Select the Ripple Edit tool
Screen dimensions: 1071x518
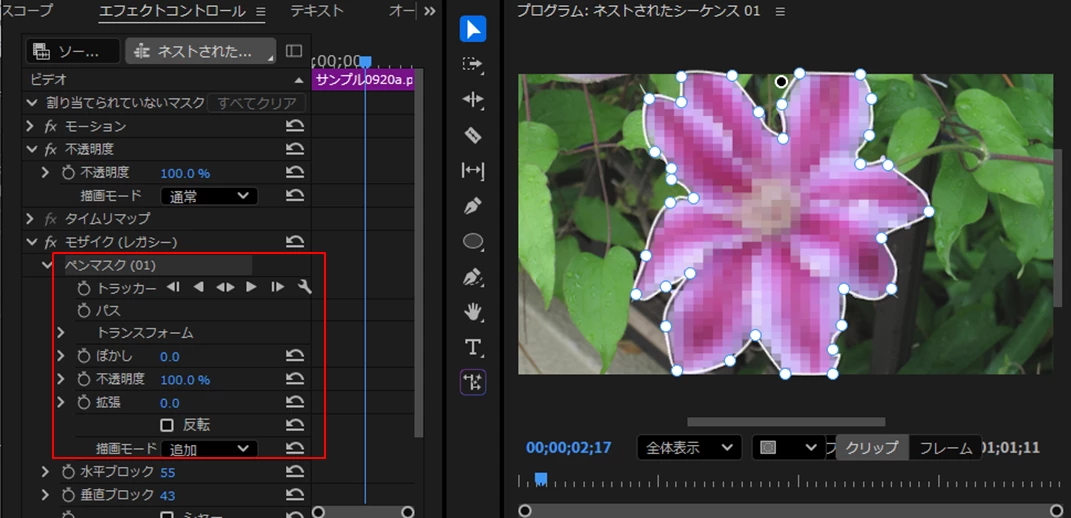point(473,100)
